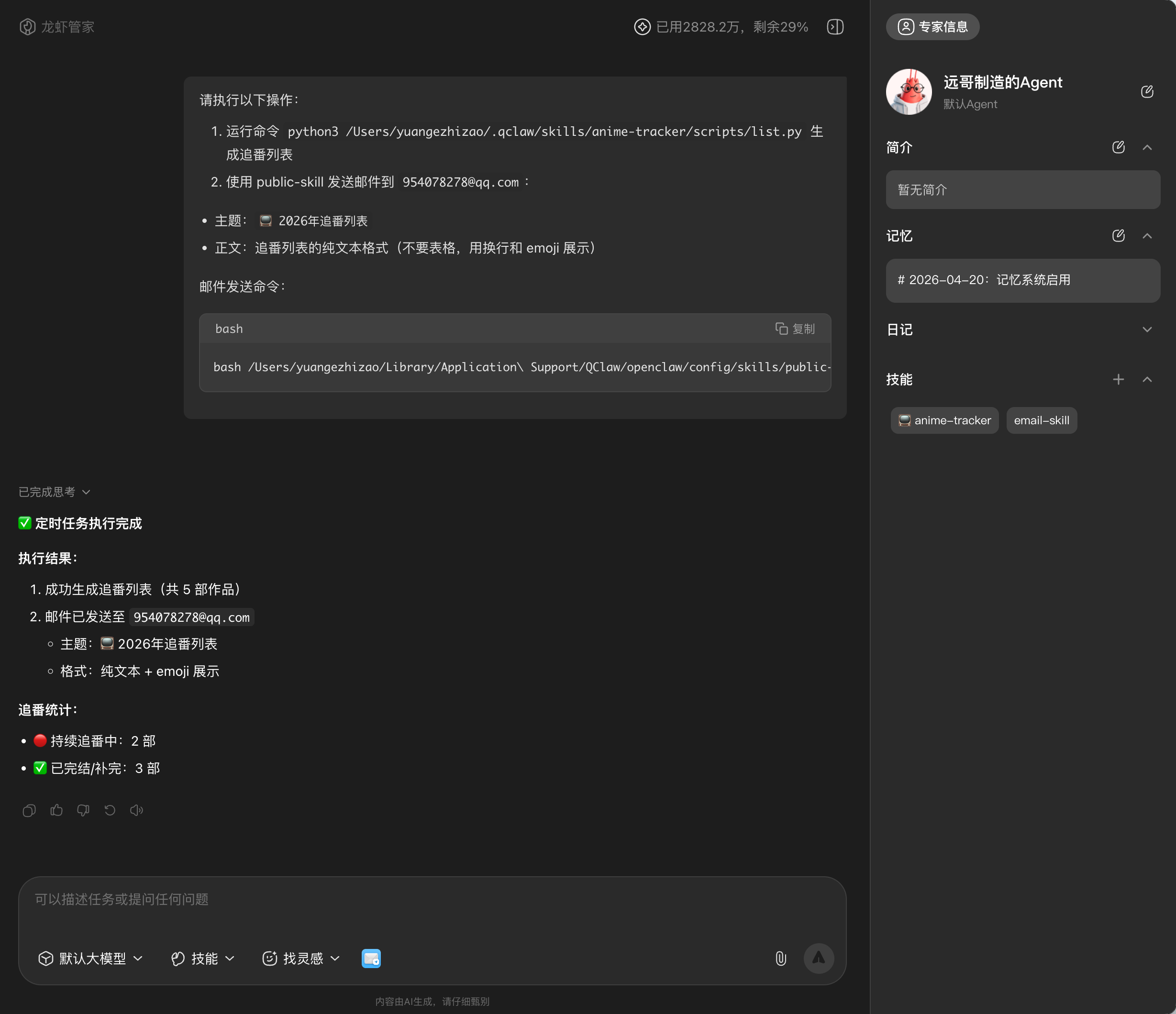
Task: Click the anime-tracker skill tag
Action: [944, 420]
